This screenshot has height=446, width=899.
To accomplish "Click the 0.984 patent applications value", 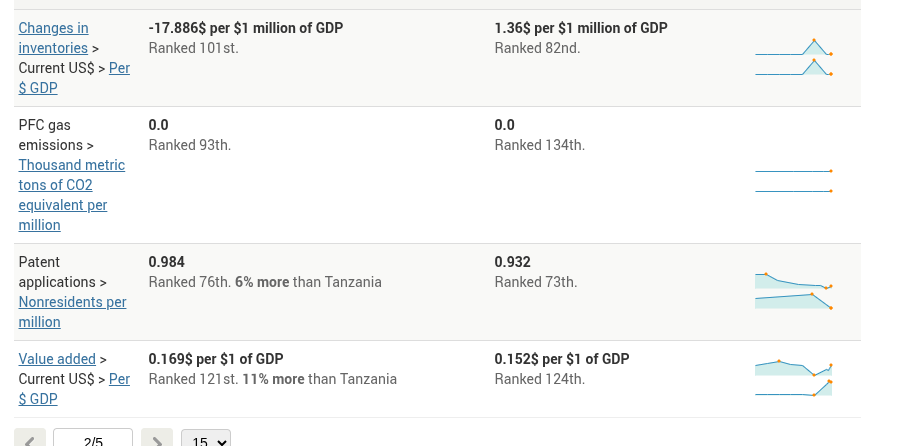I will (167, 262).
